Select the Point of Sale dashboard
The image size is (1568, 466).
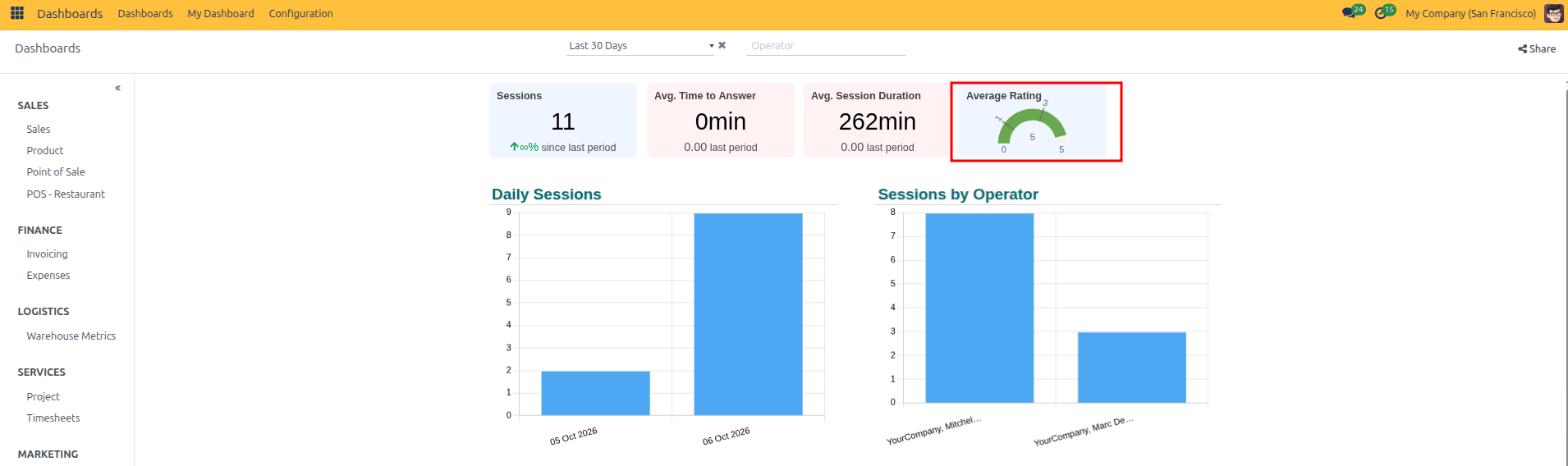(x=56, y=171)
